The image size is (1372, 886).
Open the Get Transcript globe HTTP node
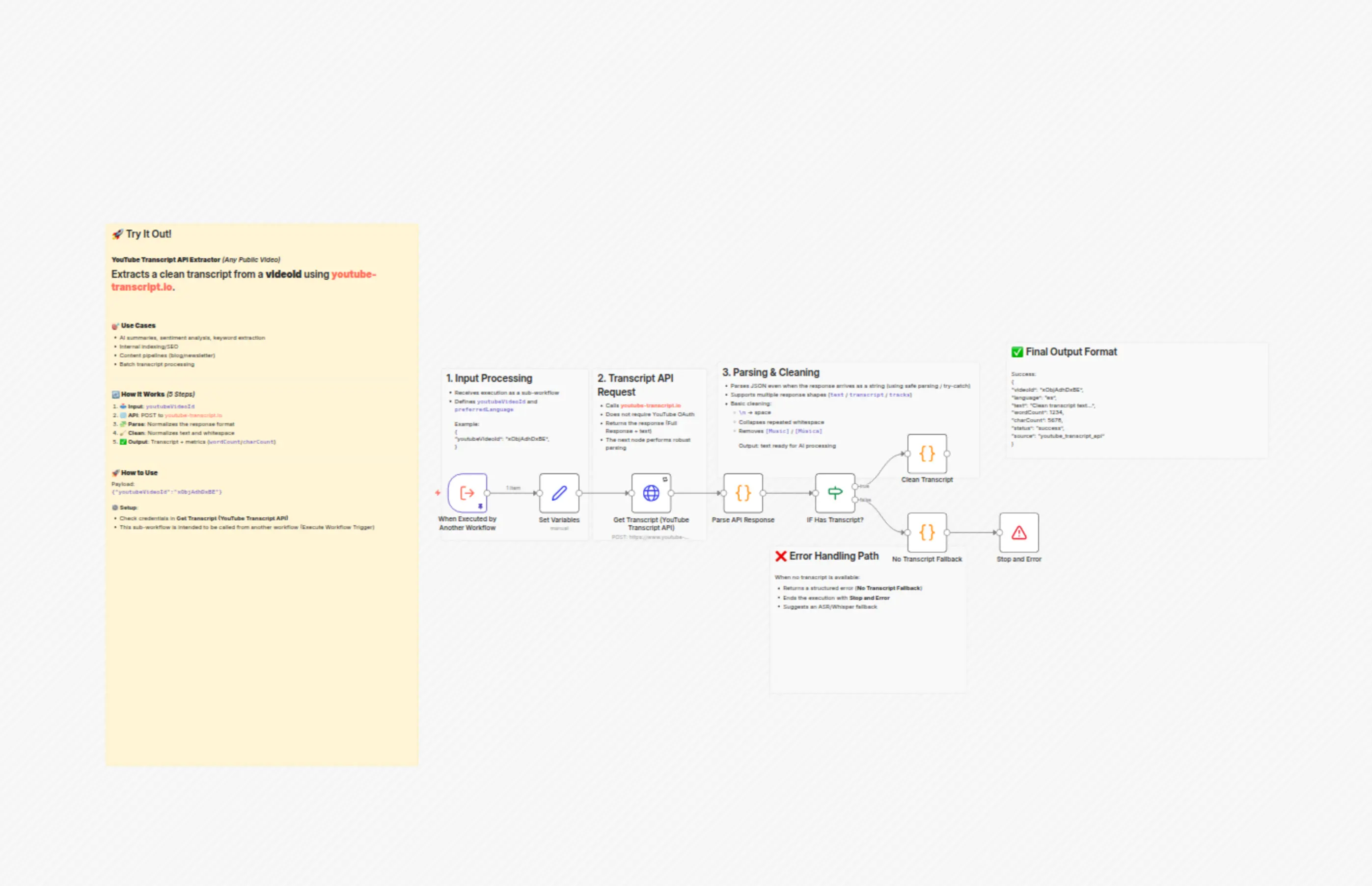(651, 493)
